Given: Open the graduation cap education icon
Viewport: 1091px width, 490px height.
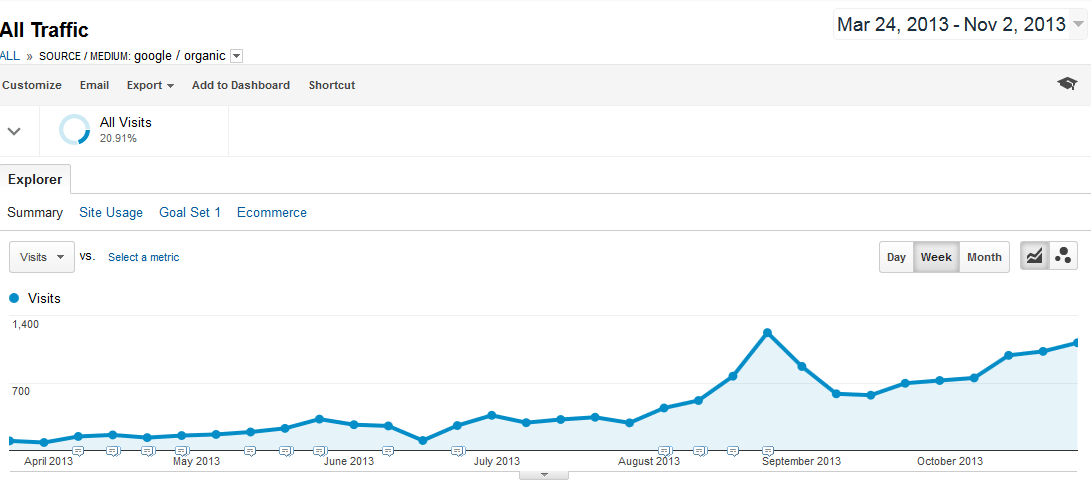Looking at the screenshot, I should [1067, 84].
